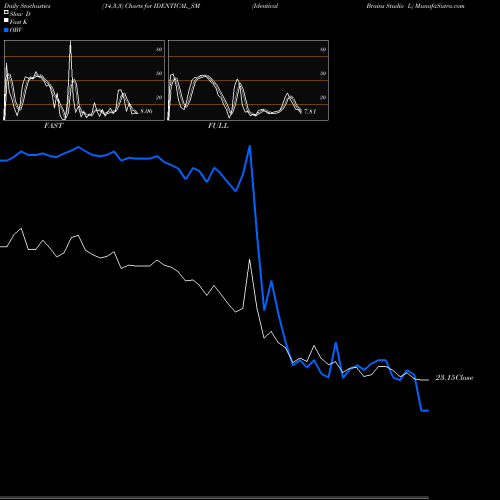This screenshot has height=500, width=500.
Task: Click the 50 level label in FULL chart
Action: (323, 73)
